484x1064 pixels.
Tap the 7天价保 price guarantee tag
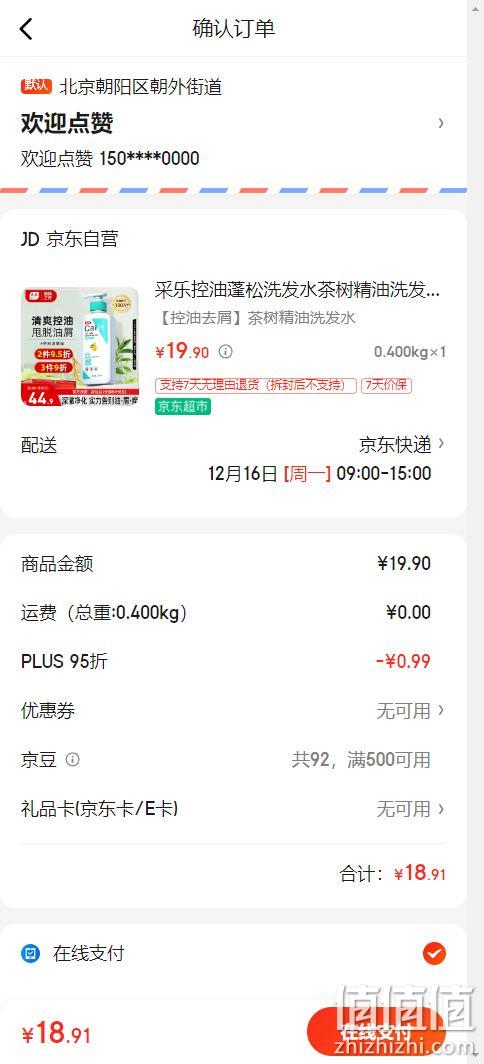pyautogui.click(x=386, y=385)
